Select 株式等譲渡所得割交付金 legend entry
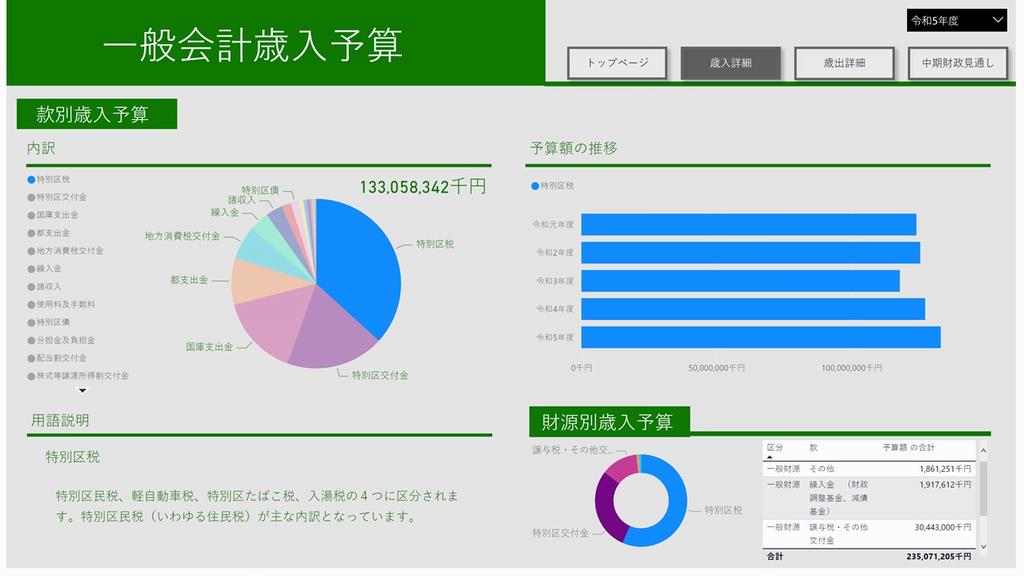Viewport: 1024px width, 576px height. pos(78,376)
